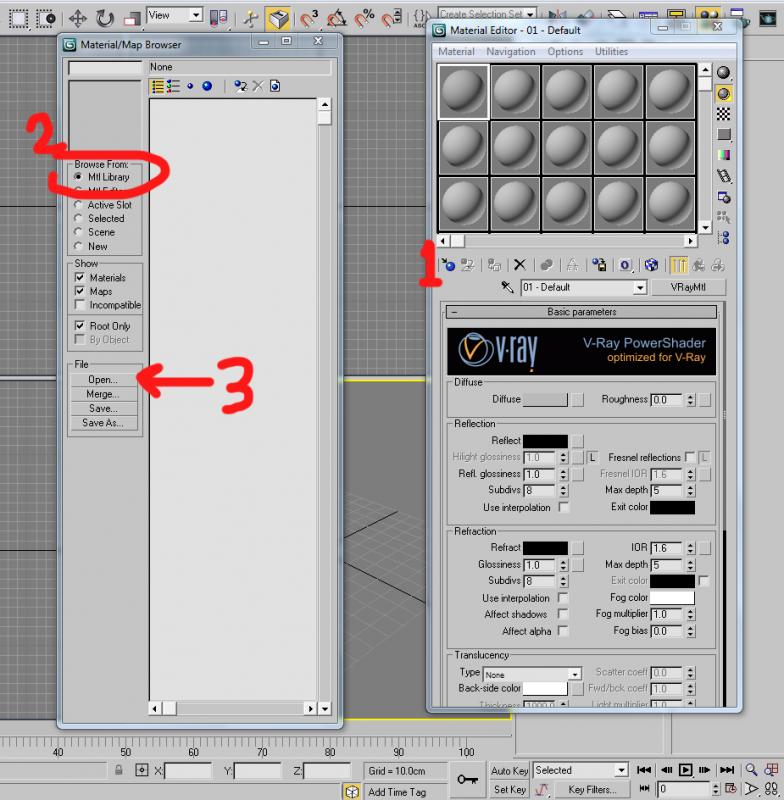Toggle the Maps checkbox
The height and width of the screenshot is (800, 784).
pos(80,291)
